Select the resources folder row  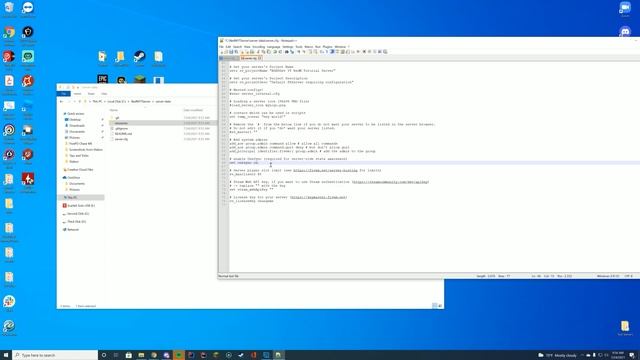tap(163, 123)
